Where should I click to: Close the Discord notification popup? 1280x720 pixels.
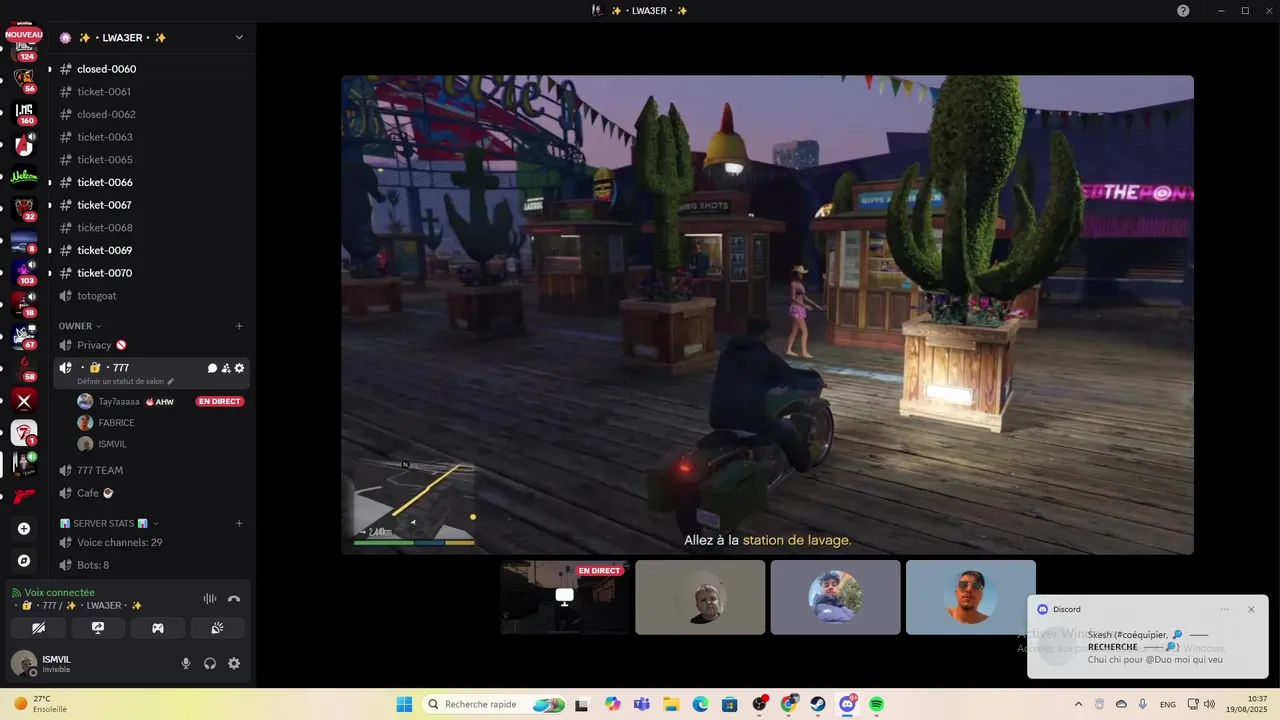pos(1251,609)
